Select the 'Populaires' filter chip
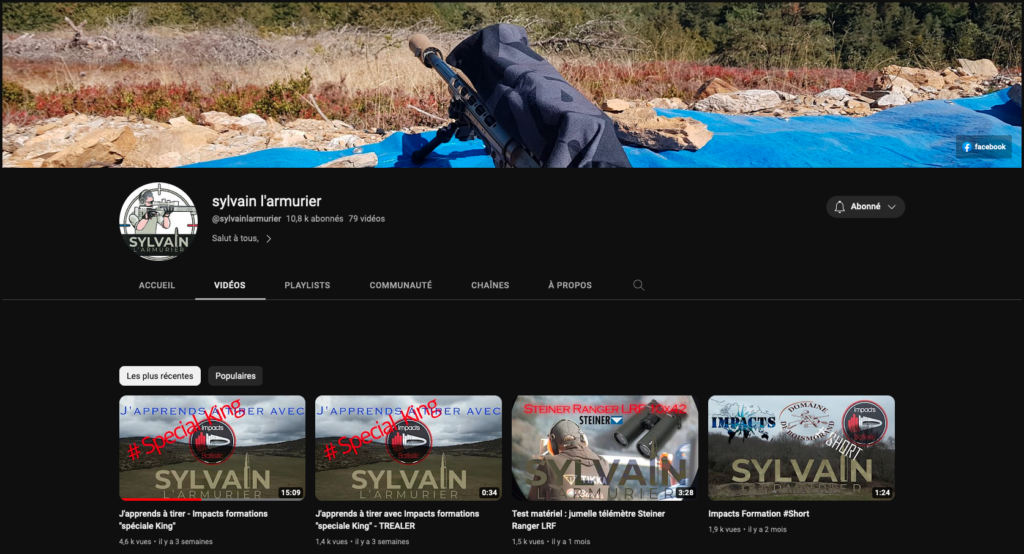The height and width of the screenshot is (554, 1024). (235, 376)
